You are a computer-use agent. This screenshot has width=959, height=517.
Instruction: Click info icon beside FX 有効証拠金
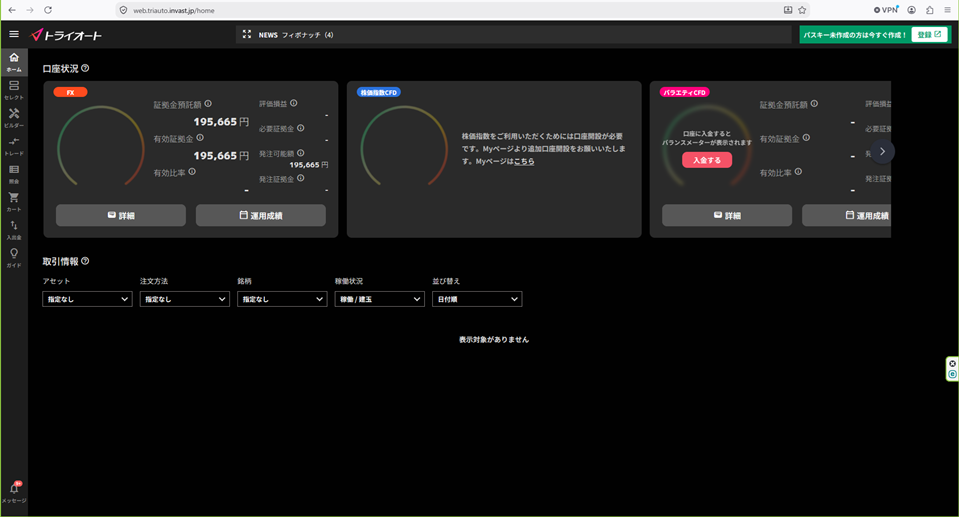click(200, 138)
